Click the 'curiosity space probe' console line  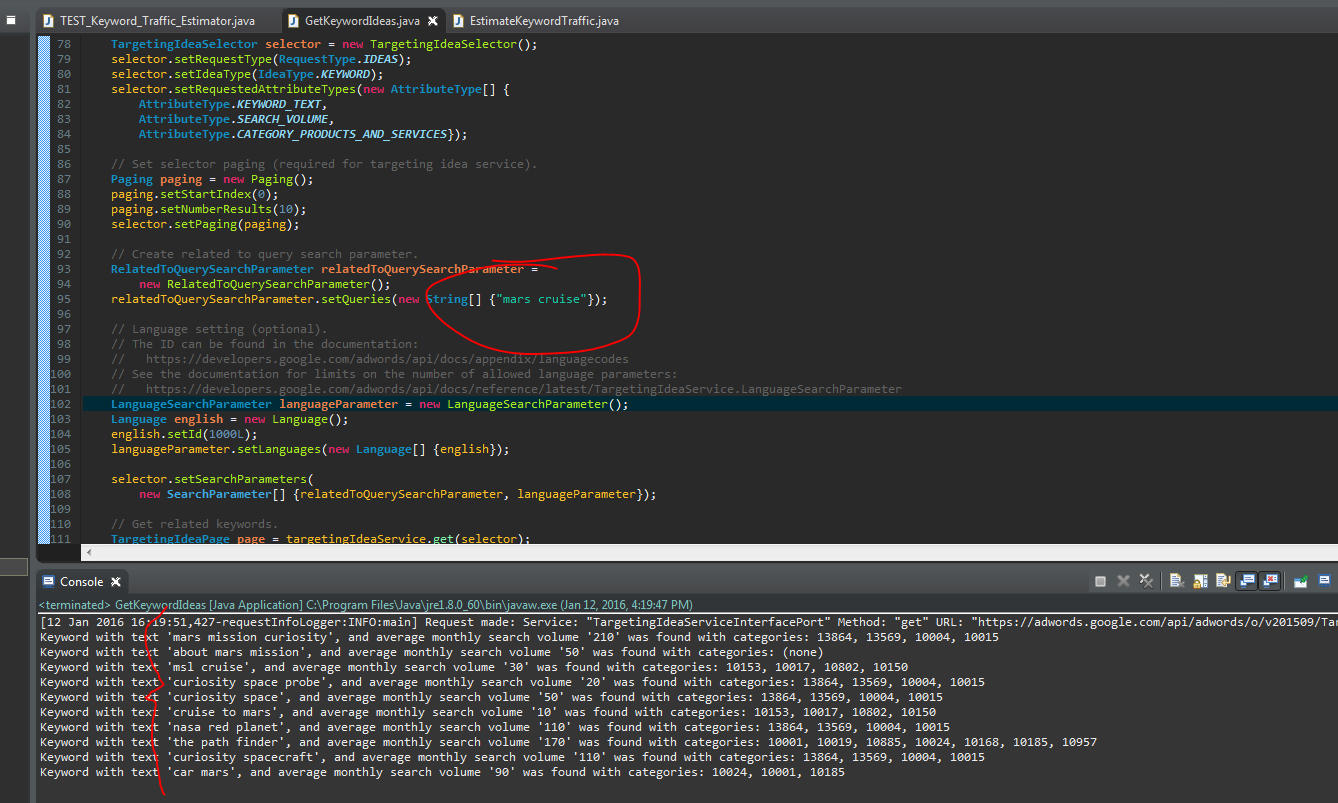coord(512,682)
